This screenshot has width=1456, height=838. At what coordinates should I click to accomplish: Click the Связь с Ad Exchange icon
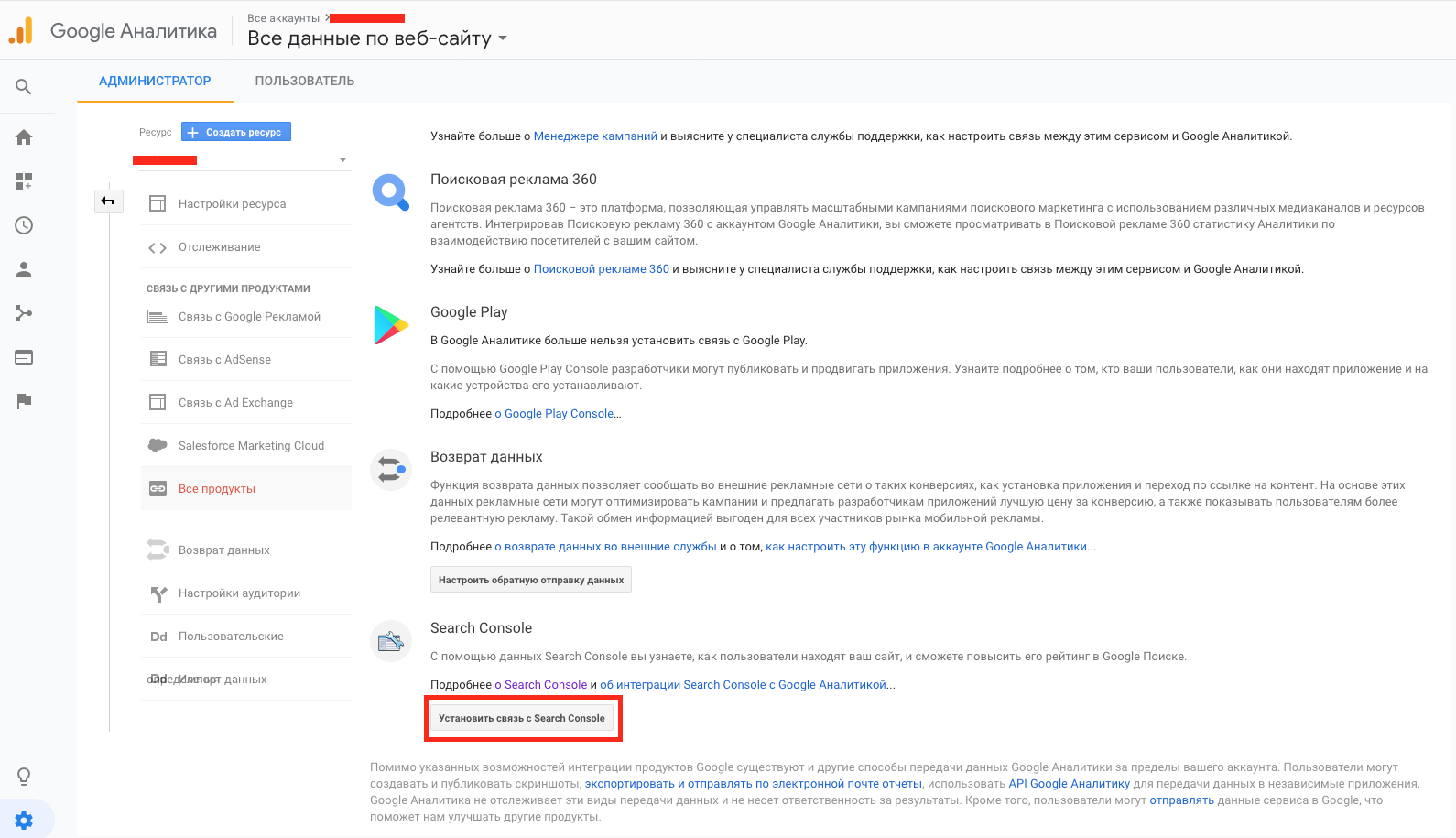(158, 402)
